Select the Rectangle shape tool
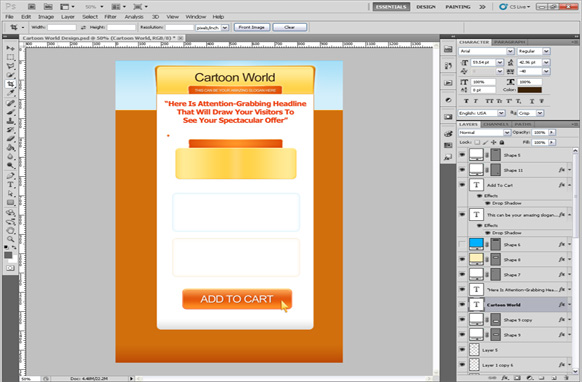This screenshot has height=382, width=582. click(10, 203)
